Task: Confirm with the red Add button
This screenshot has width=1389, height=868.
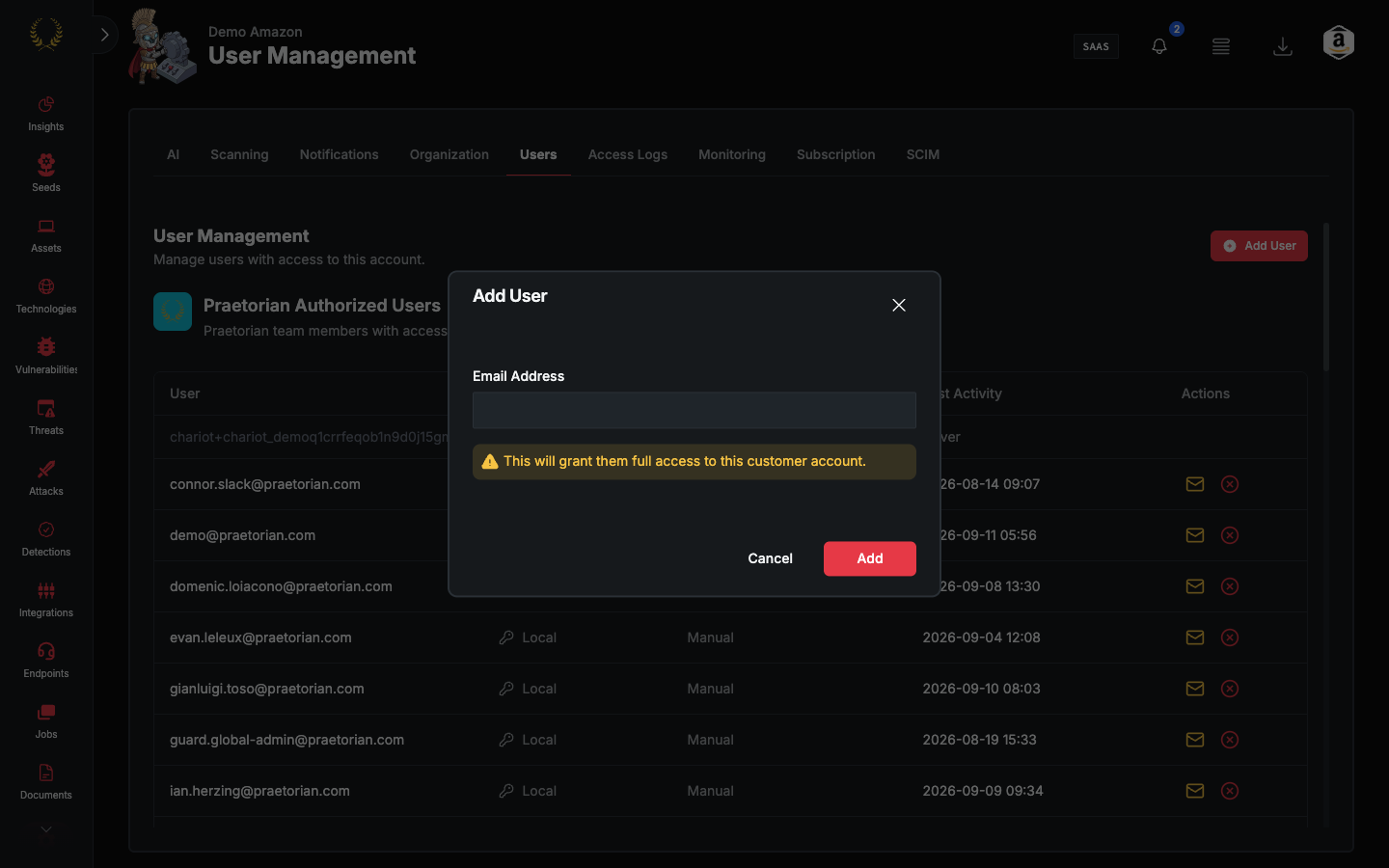Action: (x=870, y=558)
